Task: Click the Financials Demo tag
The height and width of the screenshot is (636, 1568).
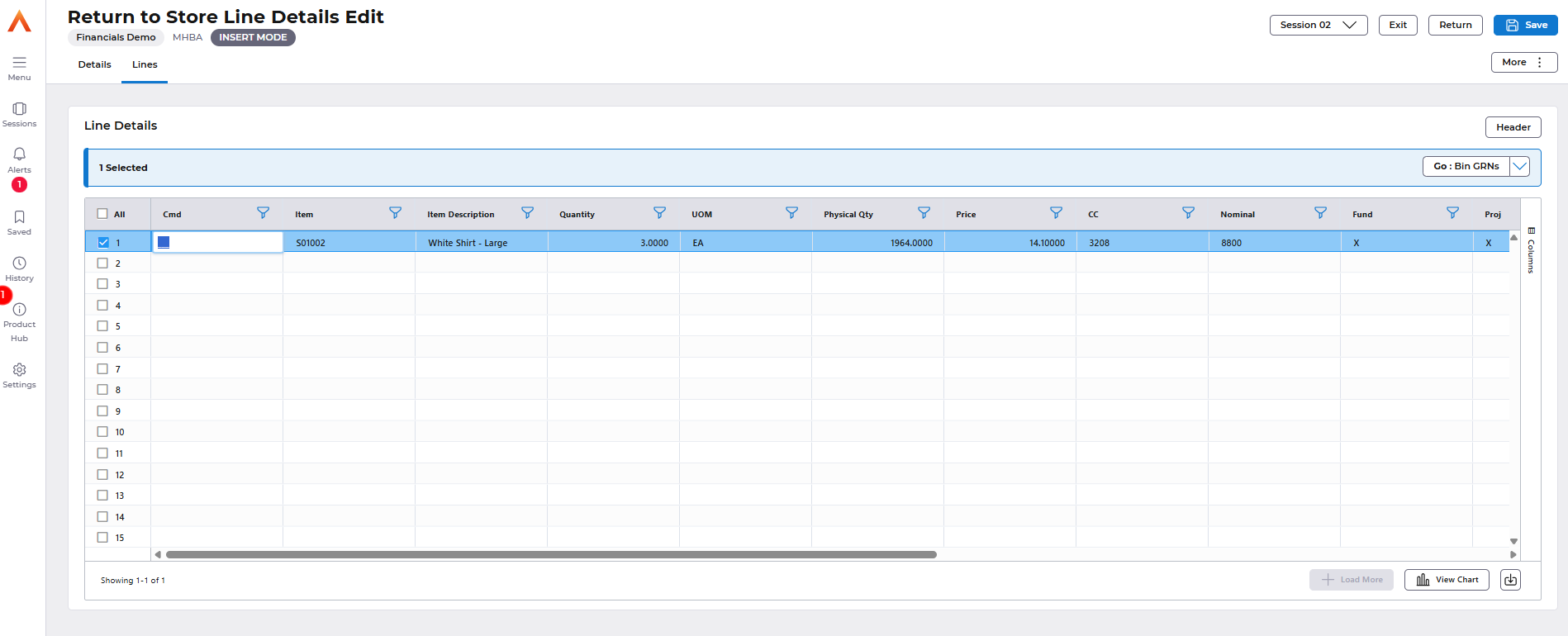Action: [x=116, y=37]
